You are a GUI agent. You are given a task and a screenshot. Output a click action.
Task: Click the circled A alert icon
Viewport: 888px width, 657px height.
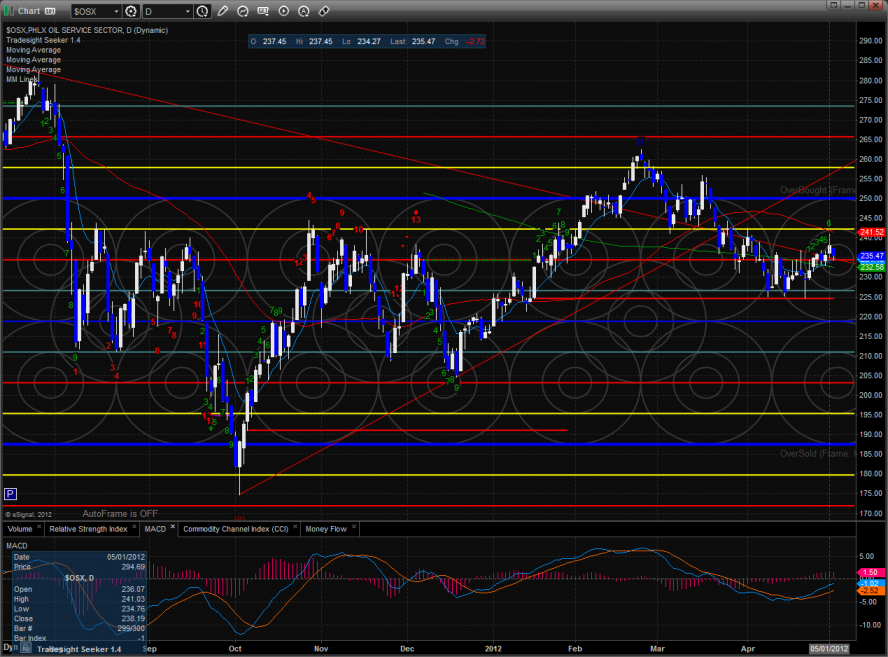click(x=303, y=11)
